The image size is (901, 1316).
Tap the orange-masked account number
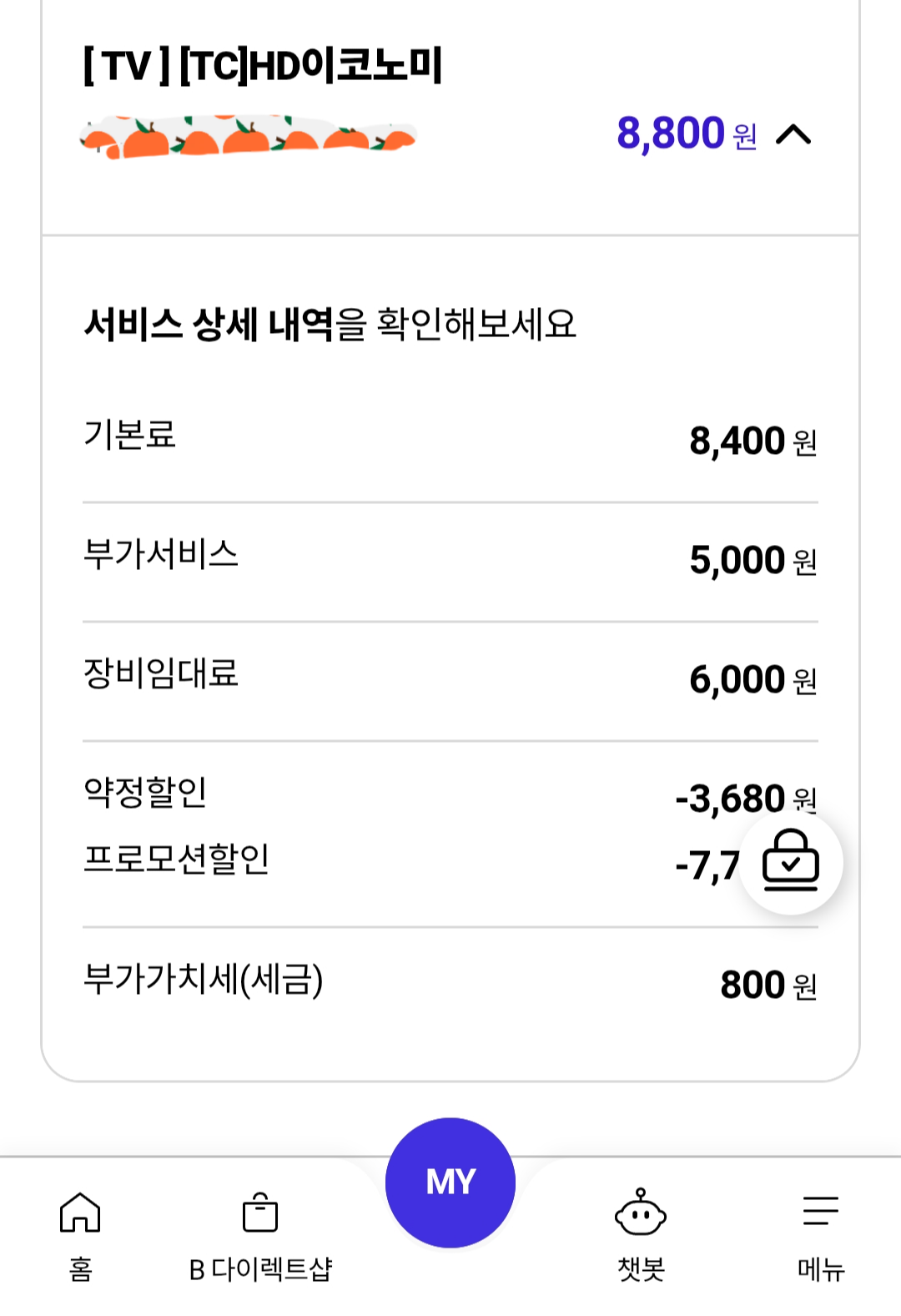point(248,138)
